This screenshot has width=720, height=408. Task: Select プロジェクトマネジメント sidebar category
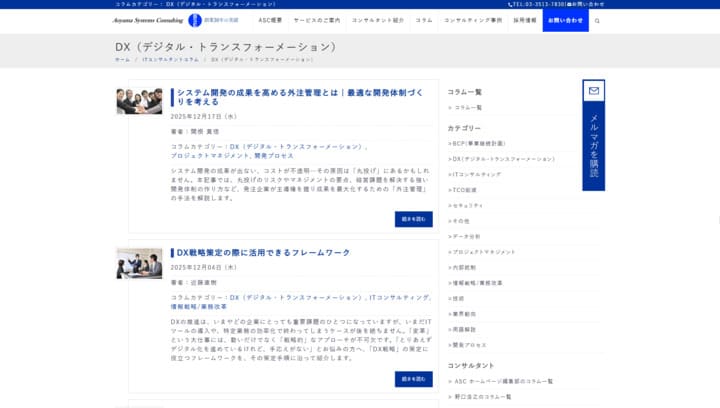482,252
